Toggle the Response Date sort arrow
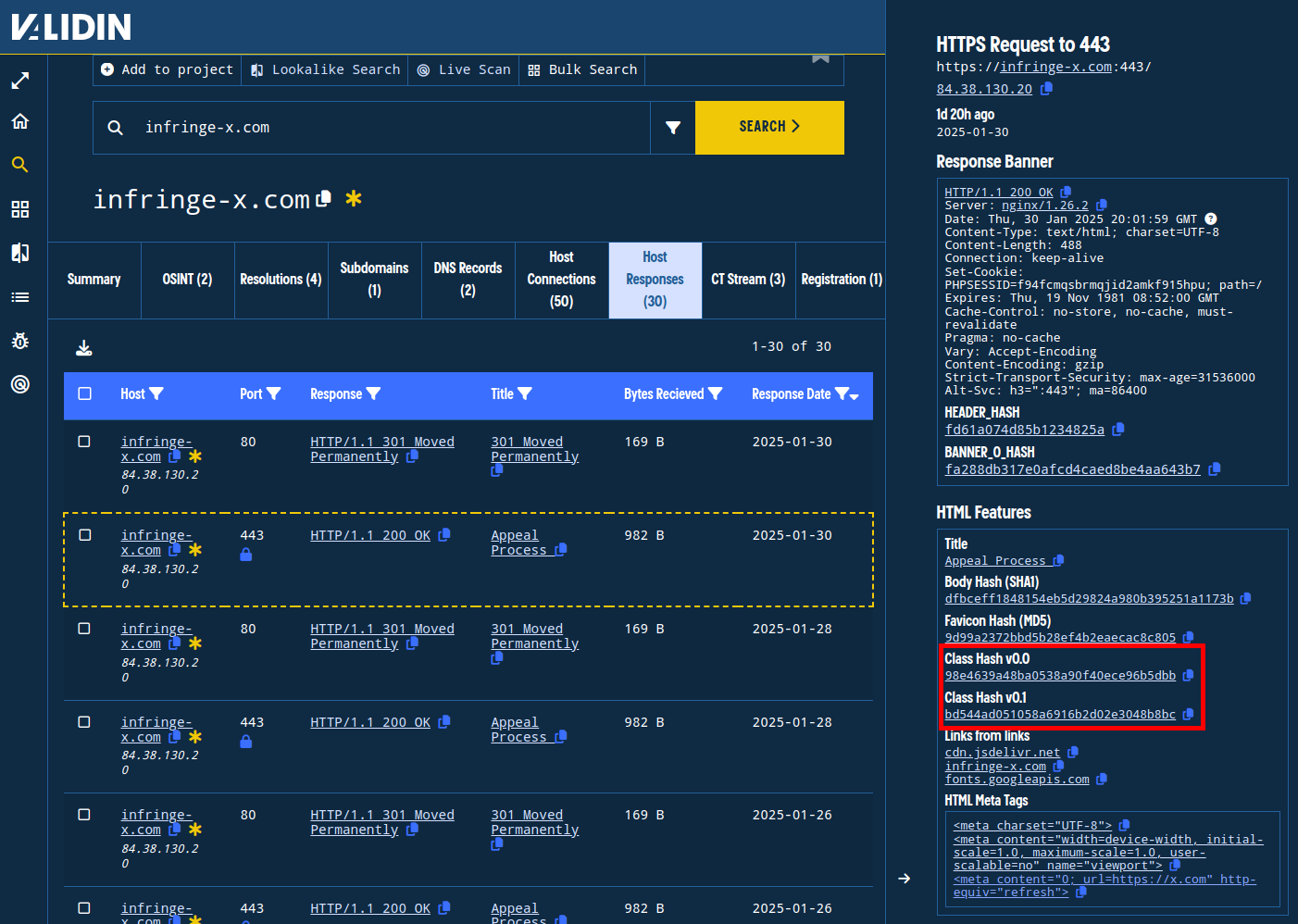Image resolution: width=1298 pixels, height=924 pixels. point(855,396)
